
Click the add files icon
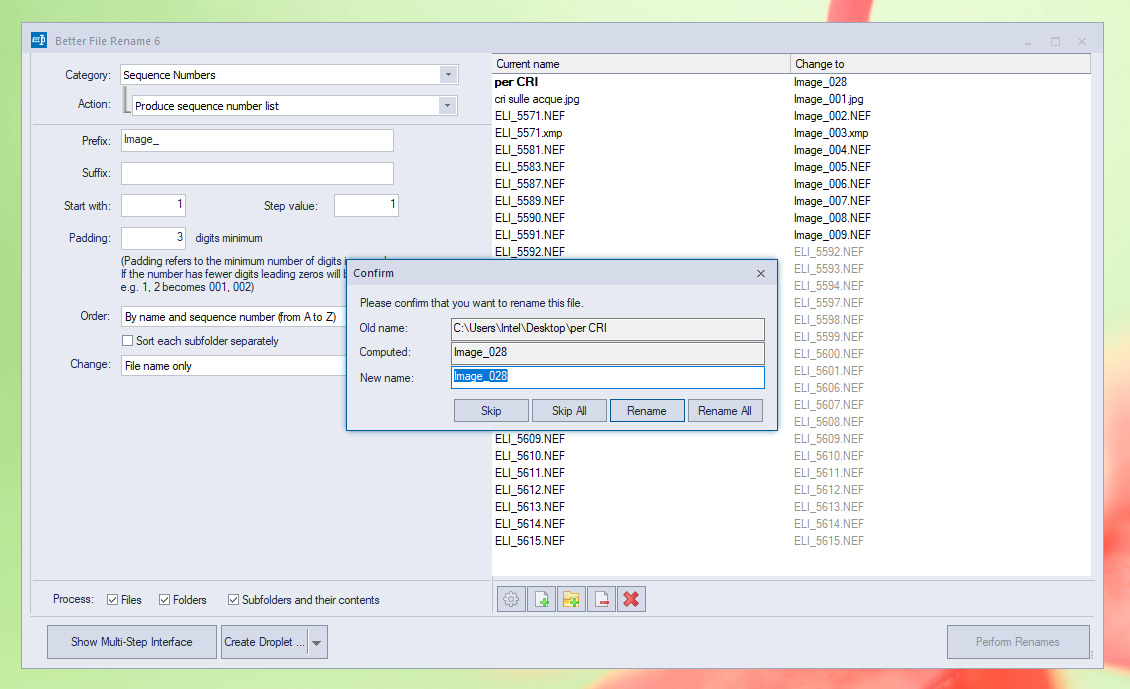[x=541, y=599]
